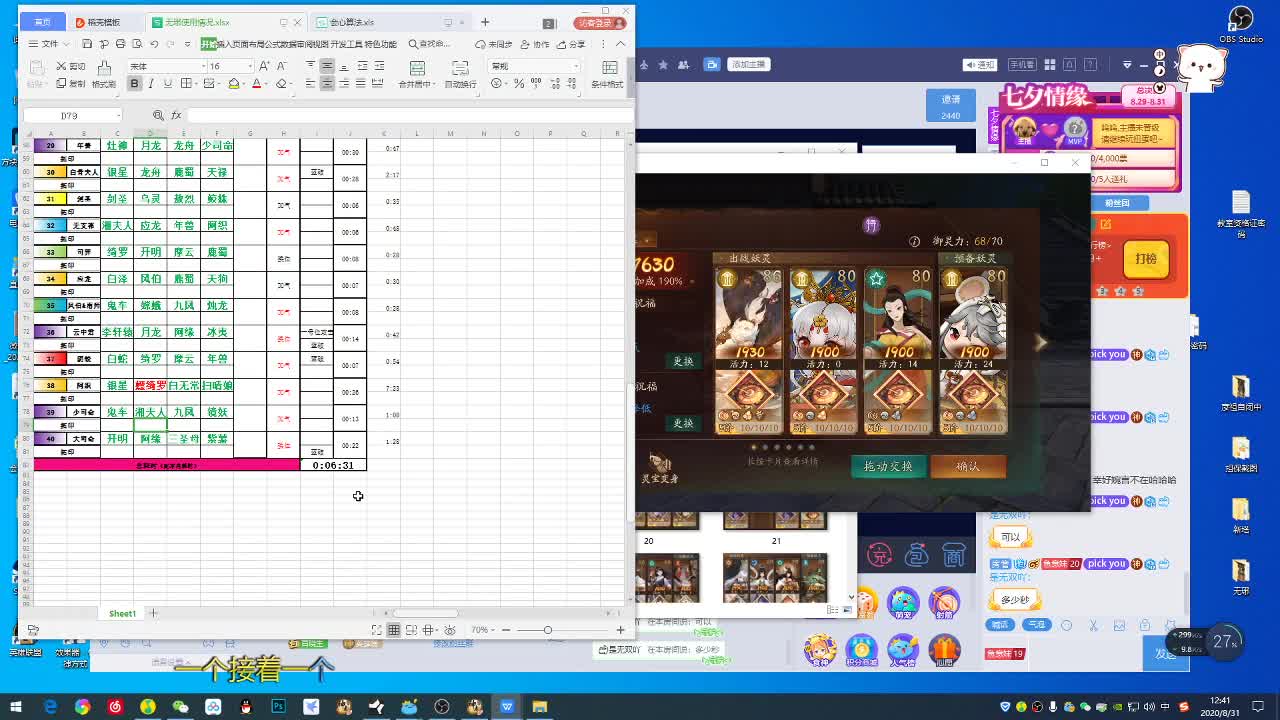Click the 协作 collaborate button
The height and width of the screenshot is (720, 1280).
(535, 44)
